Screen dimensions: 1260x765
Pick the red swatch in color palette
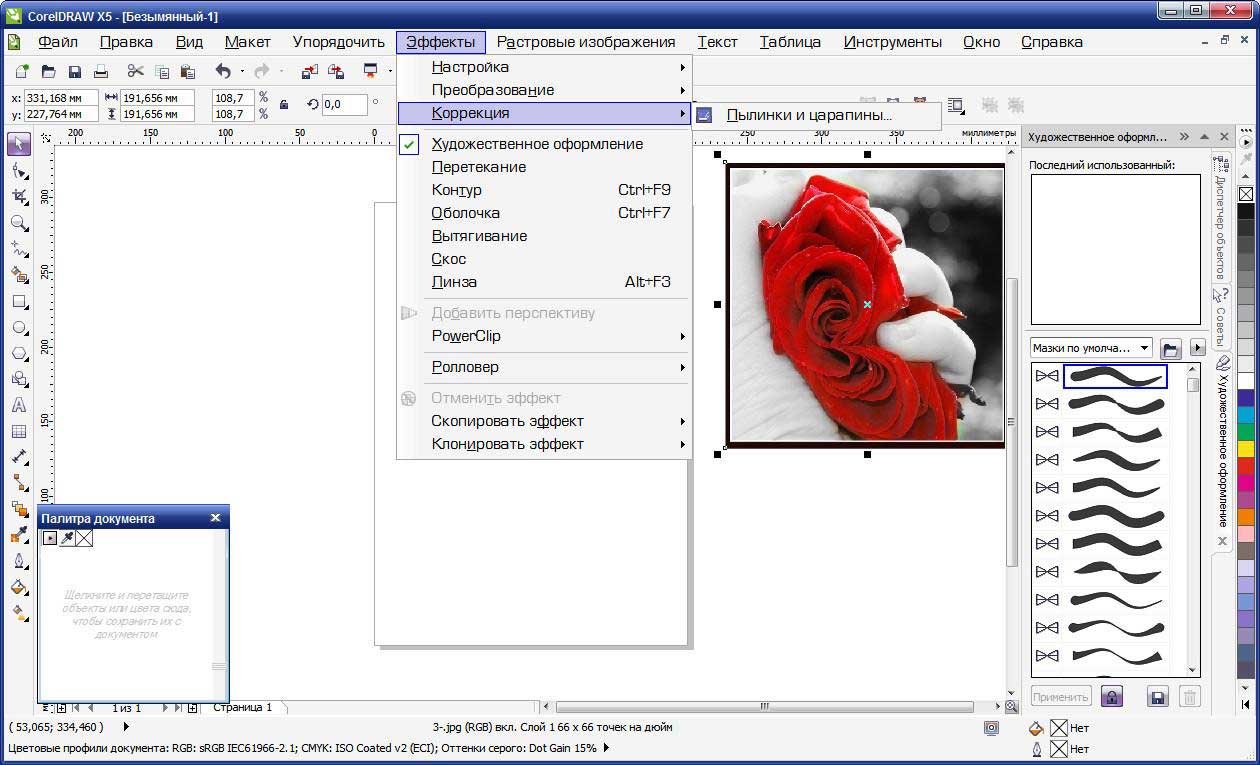1245,466
